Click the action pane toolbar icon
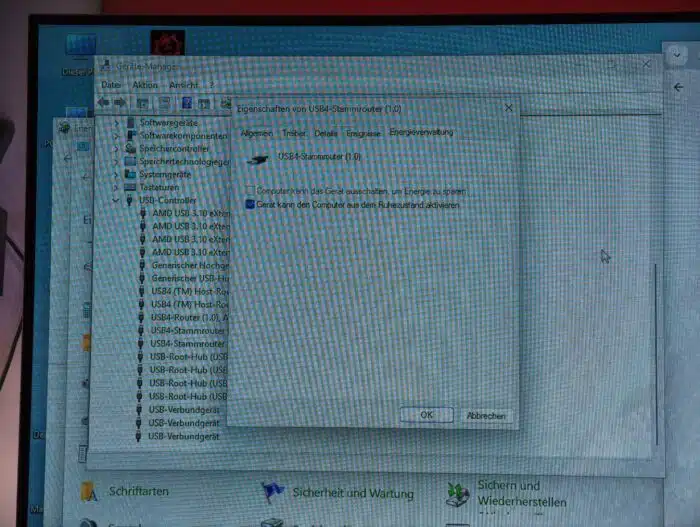Viewport: 700px width, 527px height. click(204, 104)
